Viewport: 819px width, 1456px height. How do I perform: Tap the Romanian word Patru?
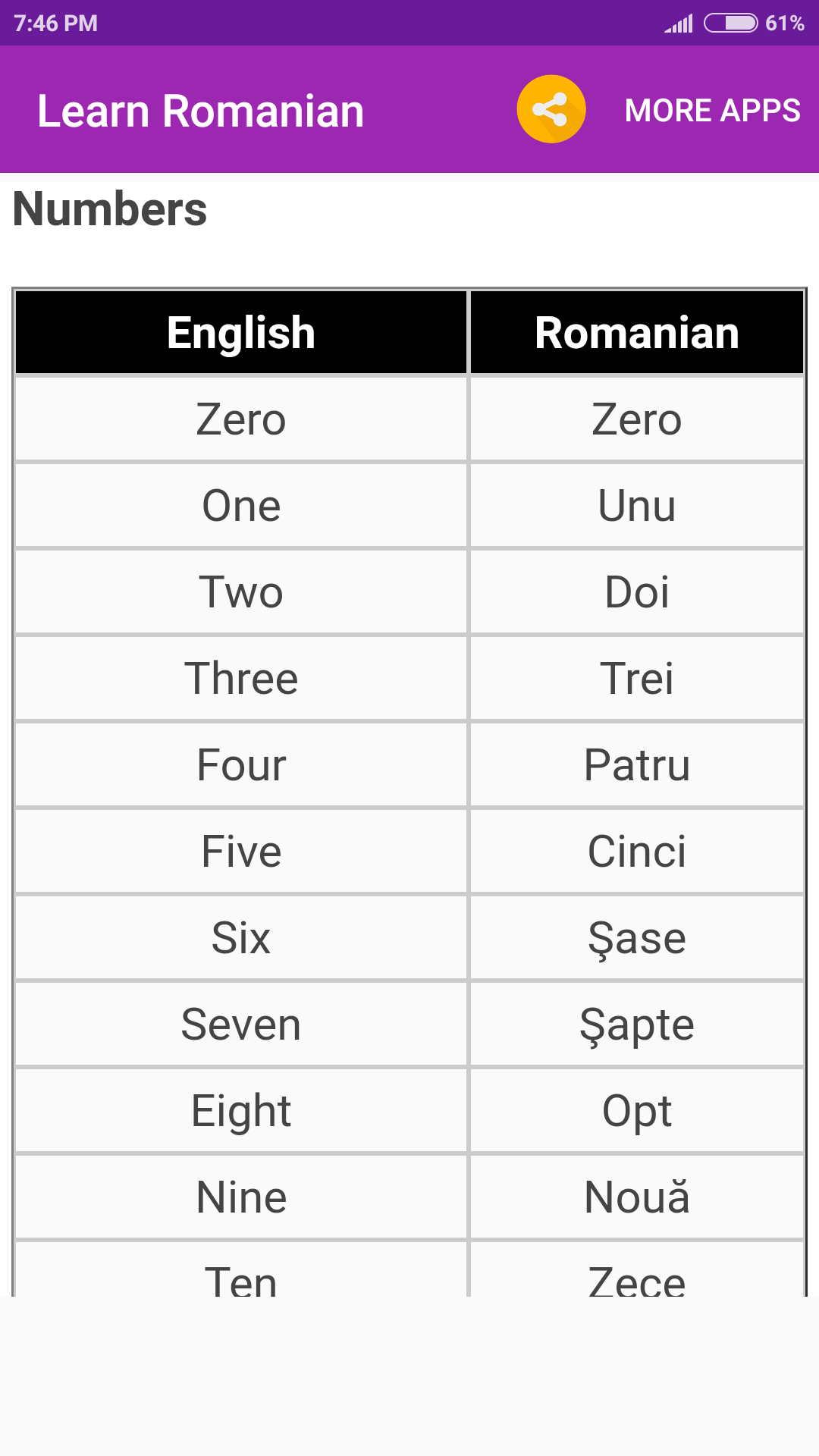[637, 765]
